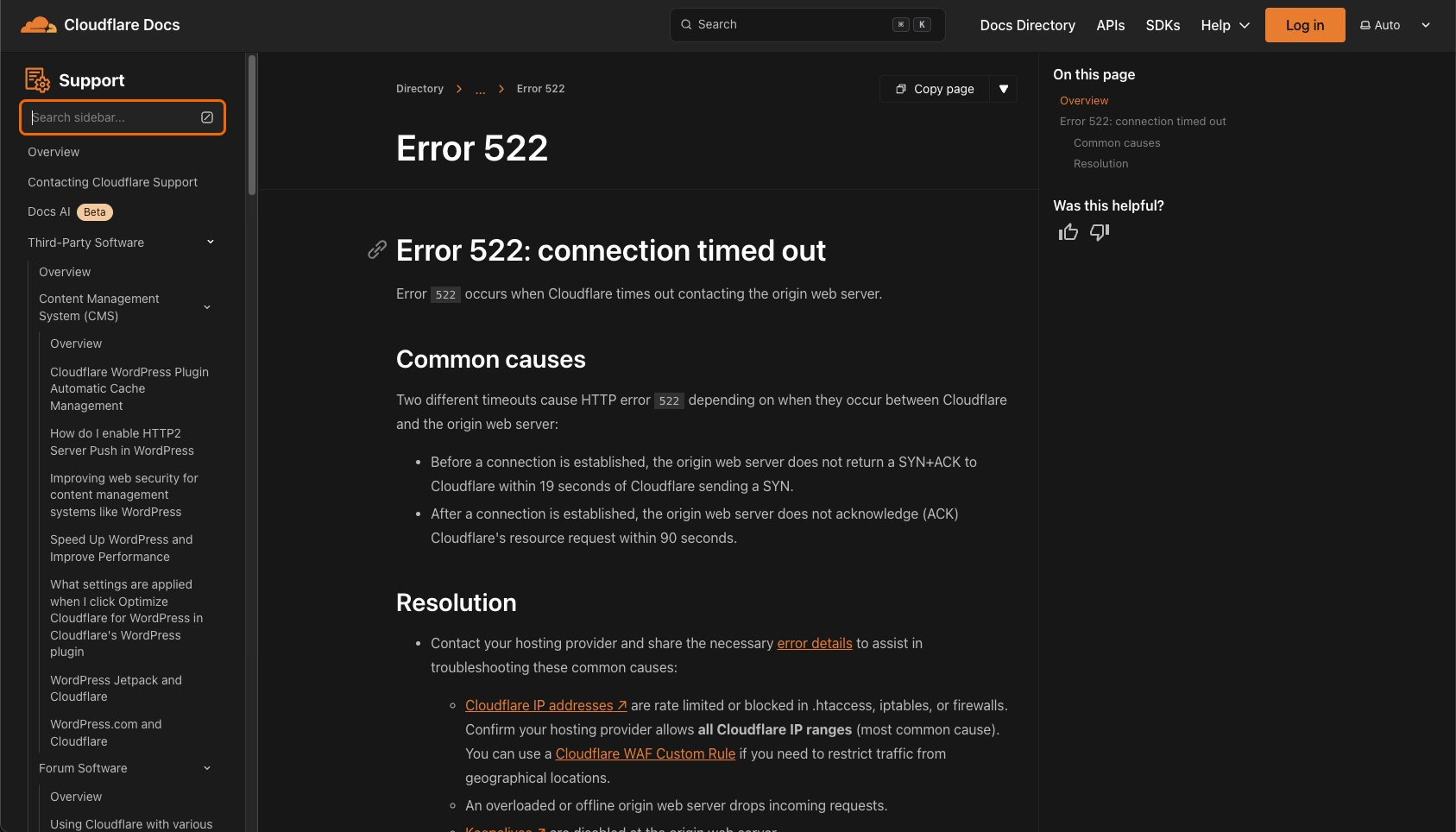The width and height of the screenshot is (1456, 832).
Task: Click the Support section icon
Action: (37, 80)
